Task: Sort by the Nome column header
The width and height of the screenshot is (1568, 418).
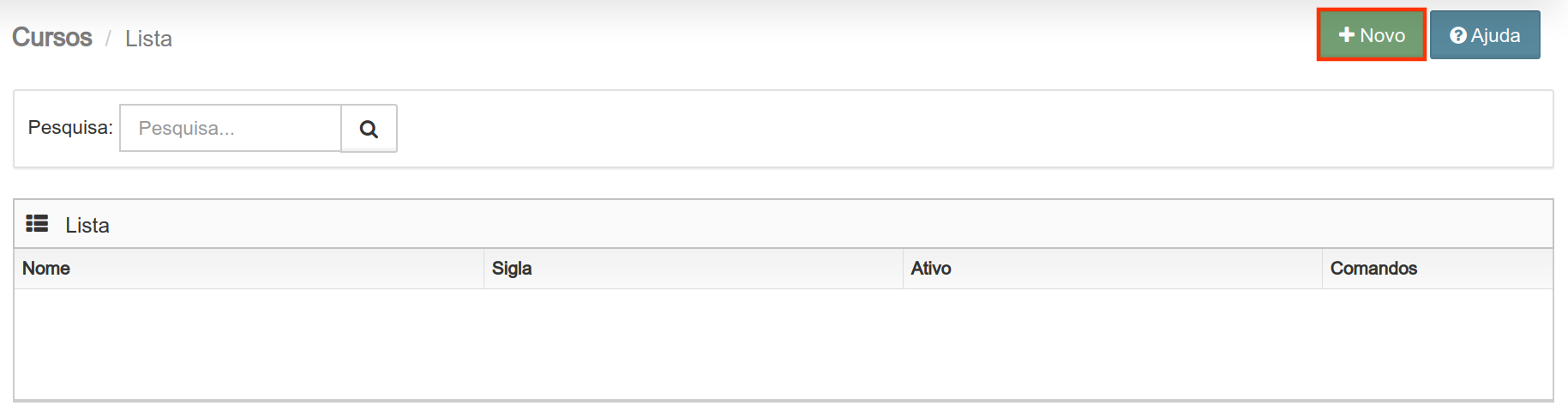Action: (46, 269)
